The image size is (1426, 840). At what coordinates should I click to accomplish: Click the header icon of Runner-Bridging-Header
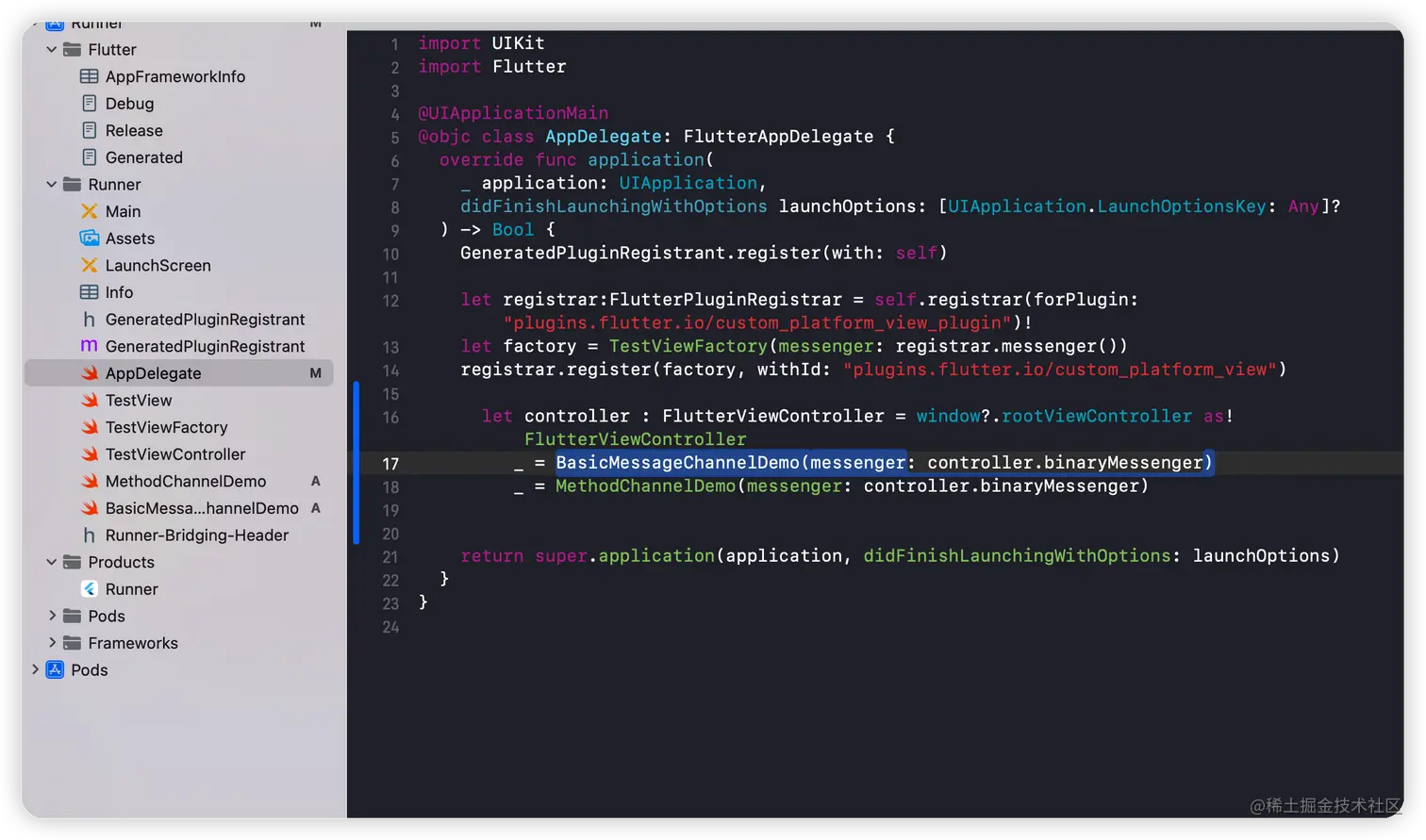click(90, 535)
